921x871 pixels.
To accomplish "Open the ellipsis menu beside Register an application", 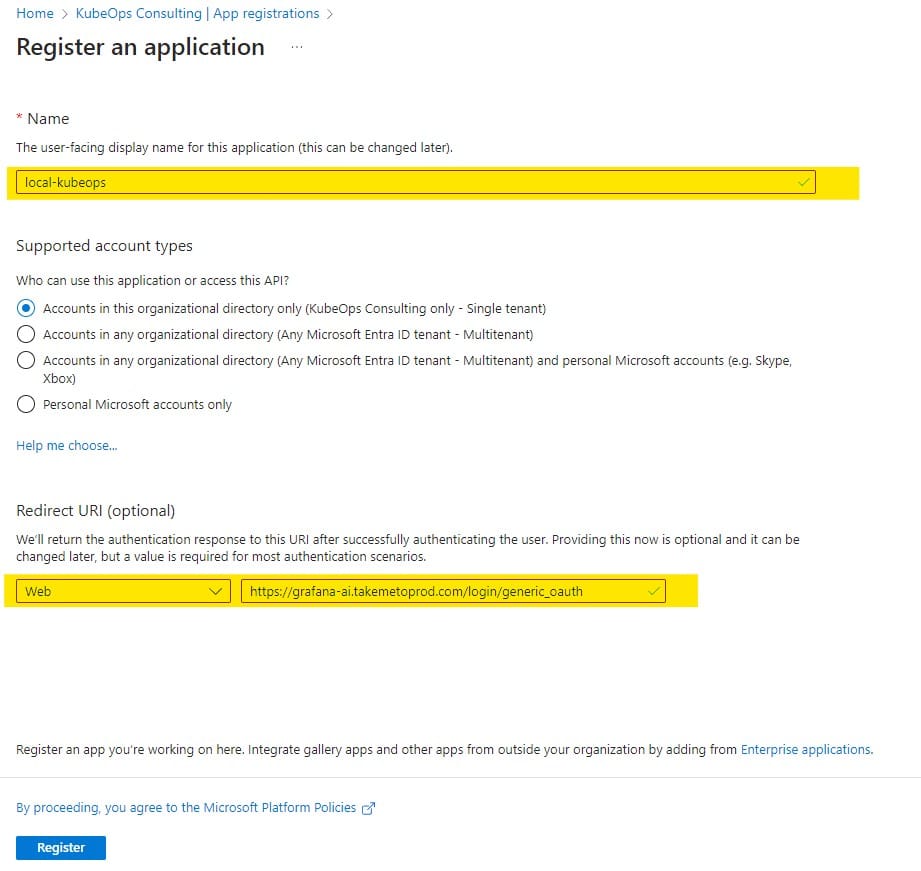I will pyautogui.click(x=297, y=47).
